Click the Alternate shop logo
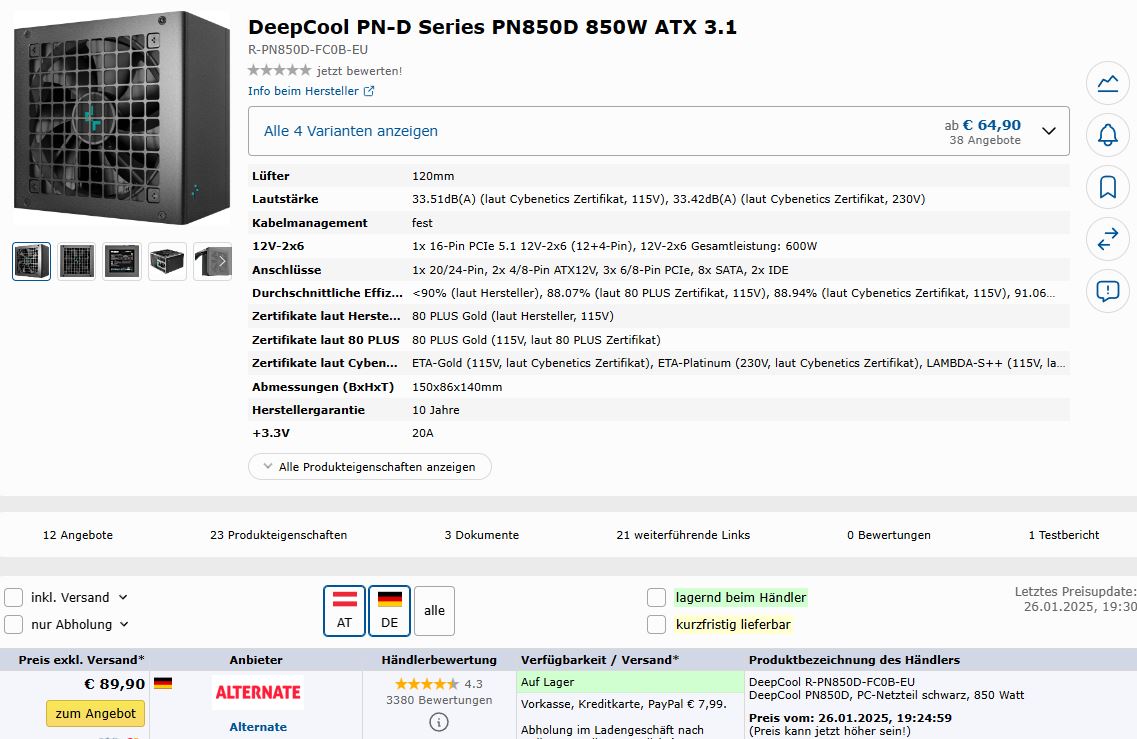The height and width of the screenshot is (739, 1137). (x=258, y=693)
